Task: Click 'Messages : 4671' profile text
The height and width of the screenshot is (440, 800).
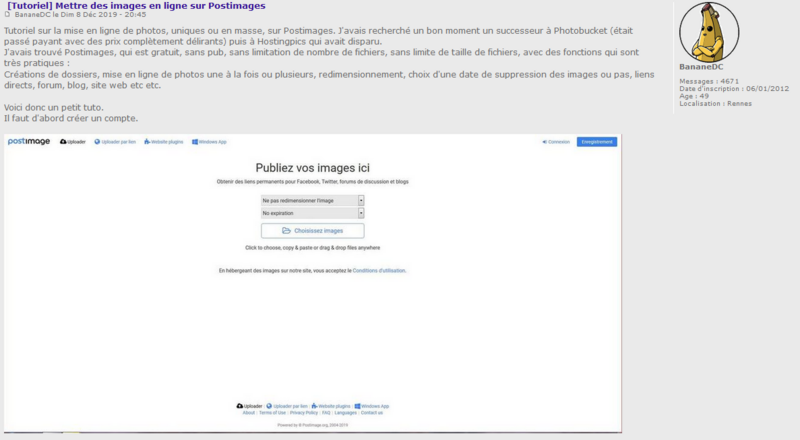Action: tap(709, 81)
